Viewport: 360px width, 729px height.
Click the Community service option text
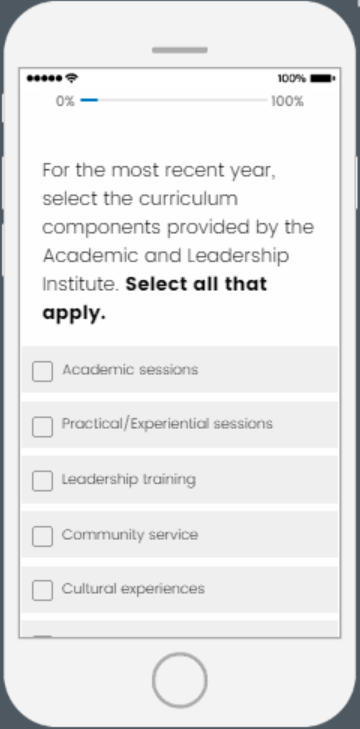130,535
